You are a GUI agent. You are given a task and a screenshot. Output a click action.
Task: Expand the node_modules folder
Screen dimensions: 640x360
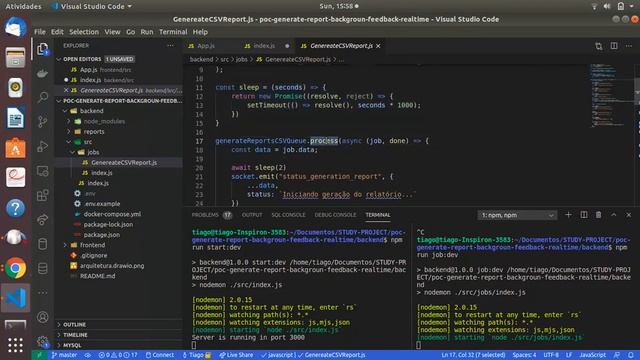coord(69,121)
